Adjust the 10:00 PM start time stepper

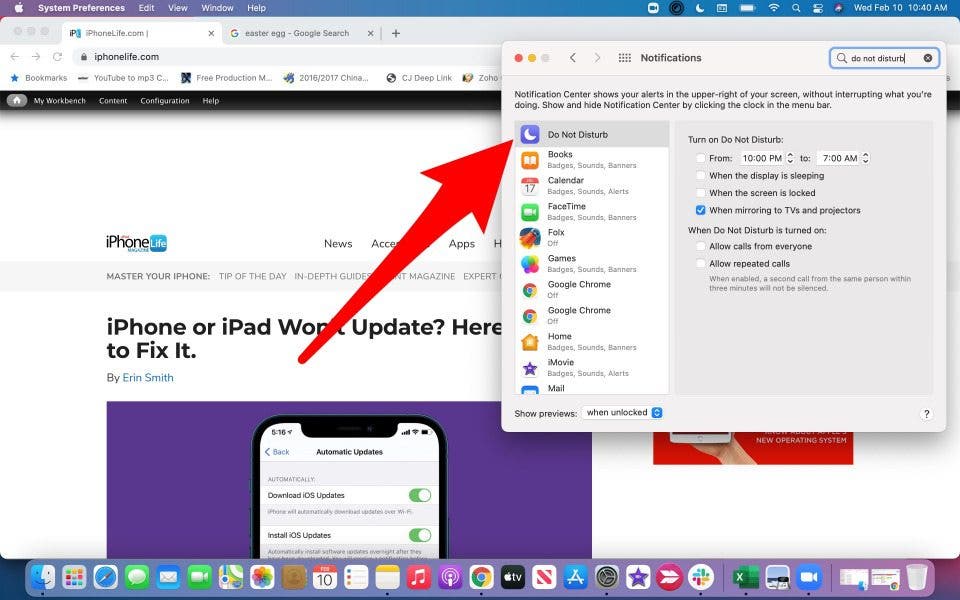[790, 158]
